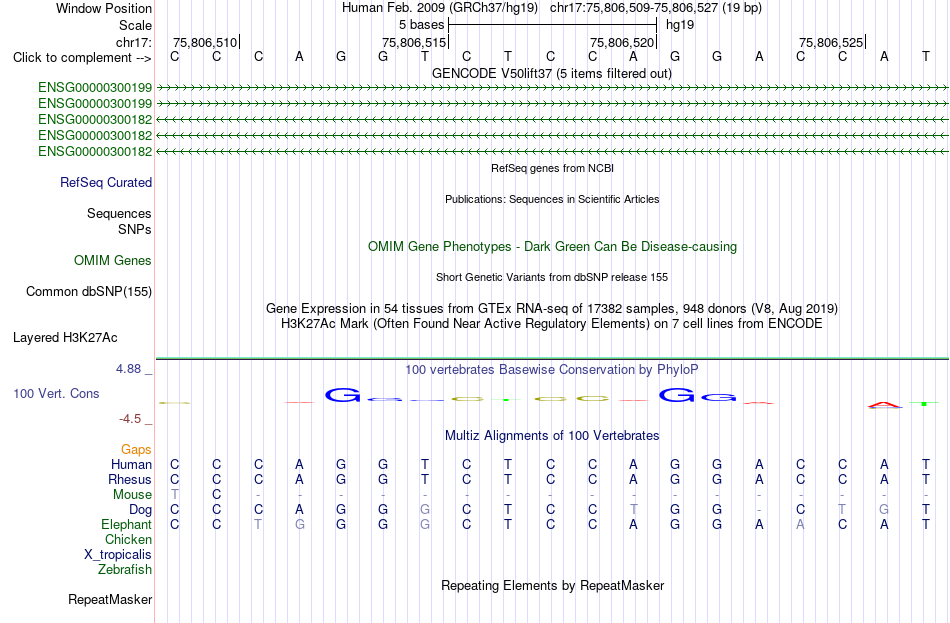The image size is (950, 623).
Task: Open the Layered H3K27Ac track label
Action: [x=65, y=338]
